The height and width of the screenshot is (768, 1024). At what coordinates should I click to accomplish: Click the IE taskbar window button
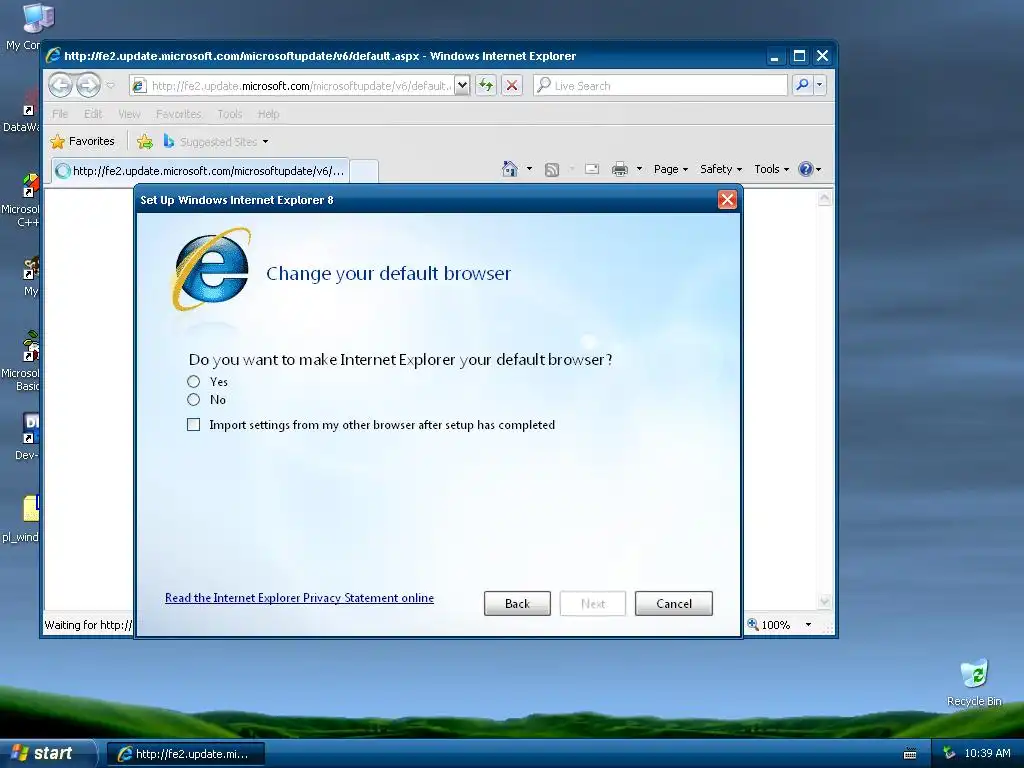[x=186, y=754]
